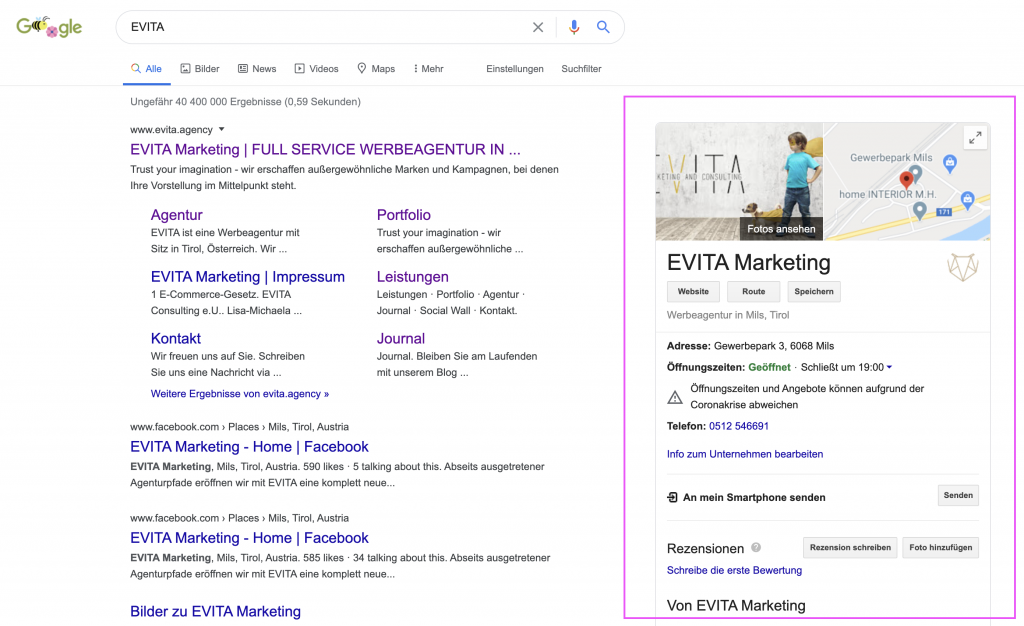The width and height of the screenshot is (1024, 626).
Task: Open the Facebook result with 585 likes
Action: (x=249, y=538)
